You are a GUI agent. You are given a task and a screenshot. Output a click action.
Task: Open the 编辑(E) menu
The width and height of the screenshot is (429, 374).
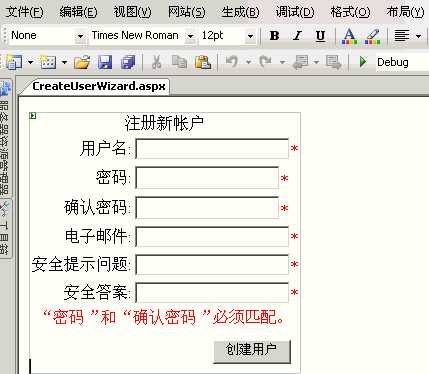tap(78, 12)
